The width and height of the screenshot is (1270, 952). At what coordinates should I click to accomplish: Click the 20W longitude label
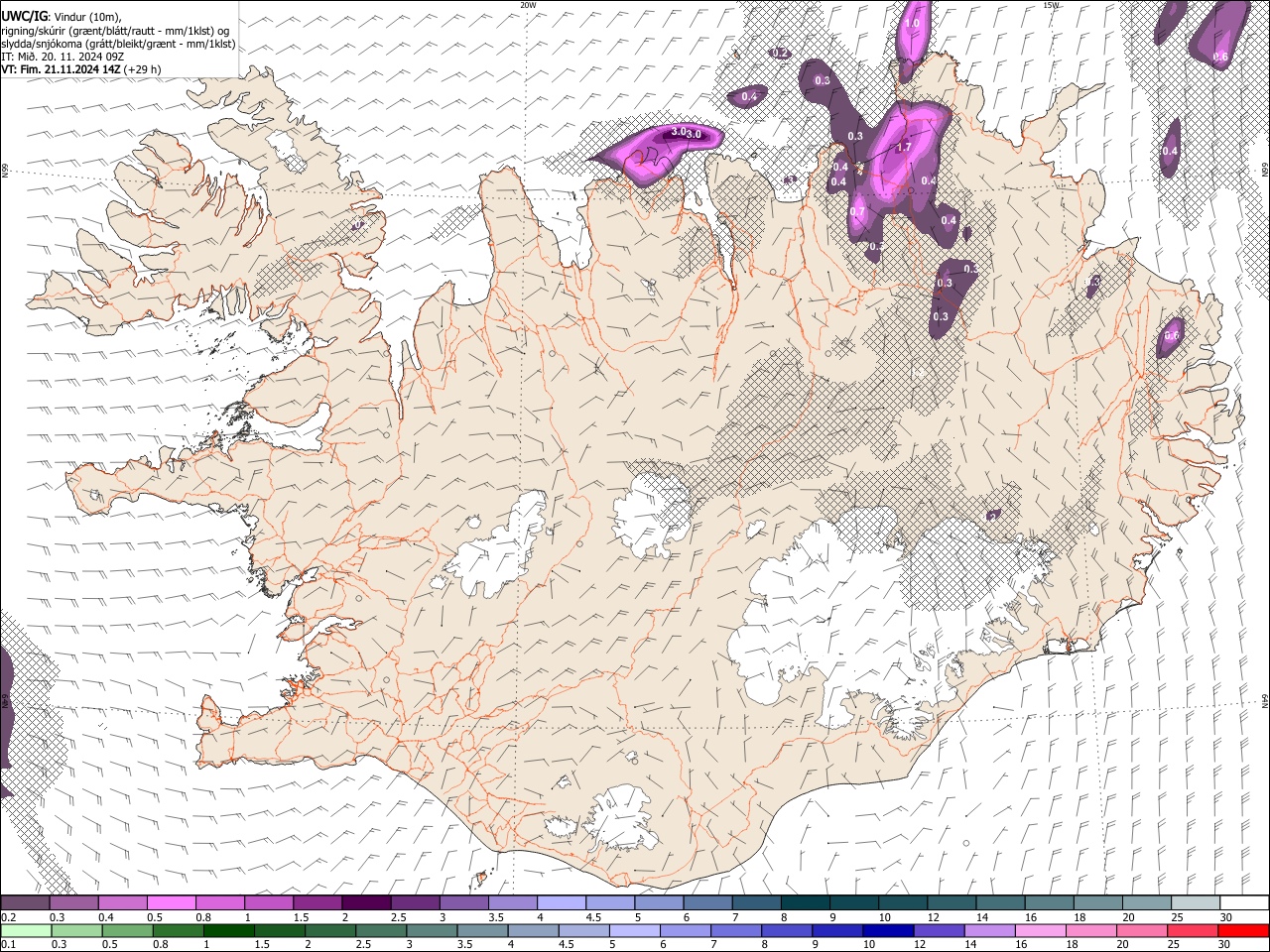click(528, 5)
